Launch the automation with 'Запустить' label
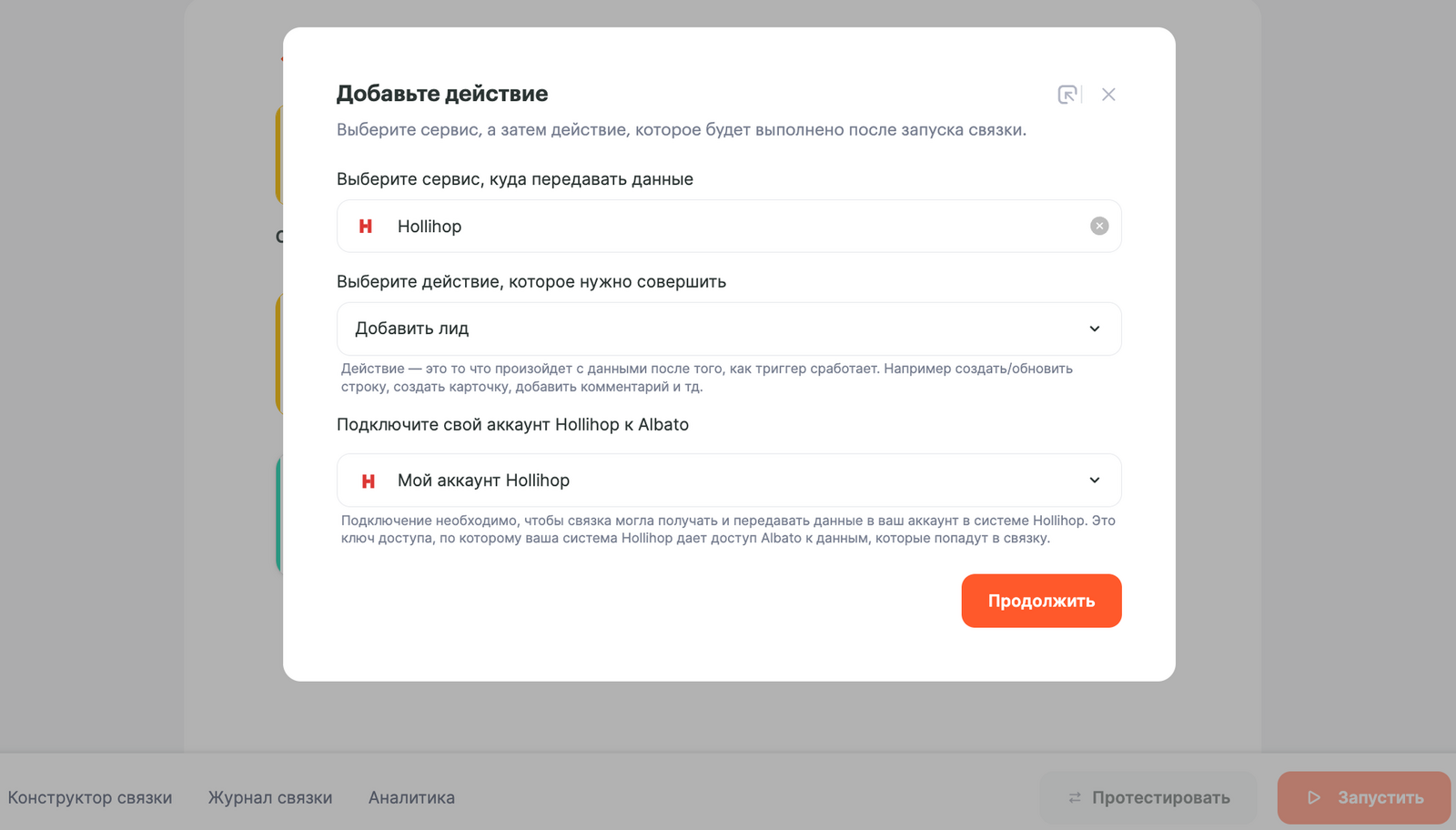 pos(1380,798)
